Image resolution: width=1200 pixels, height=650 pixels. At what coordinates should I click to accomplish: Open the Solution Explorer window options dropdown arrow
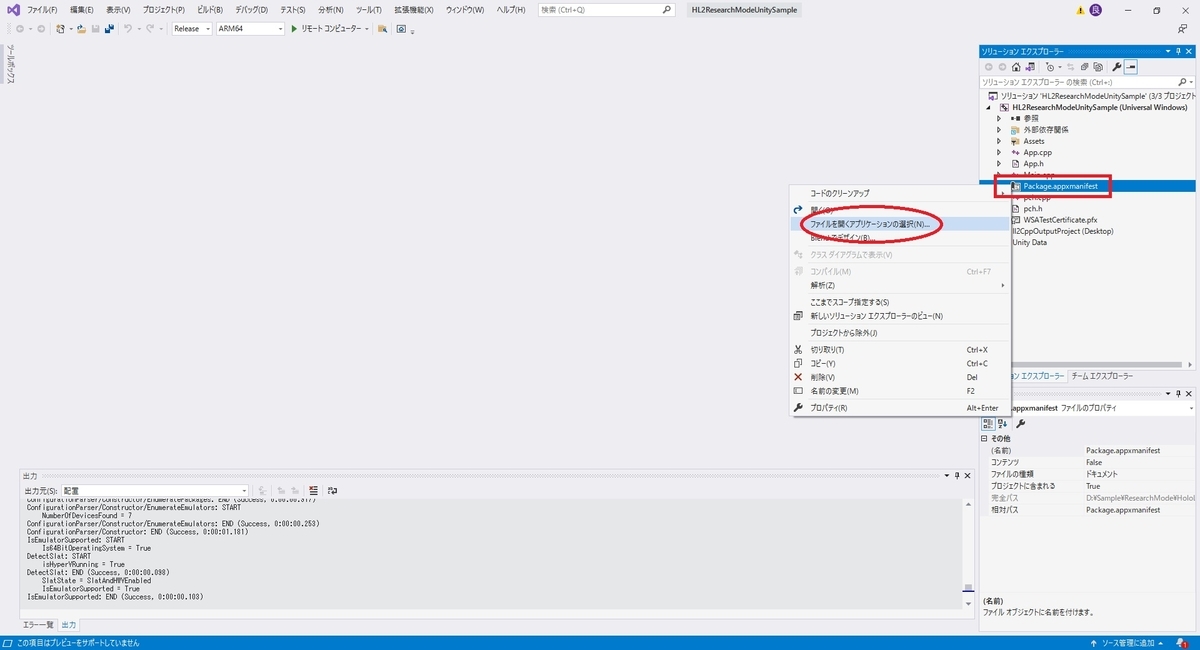coord(1167,51)
